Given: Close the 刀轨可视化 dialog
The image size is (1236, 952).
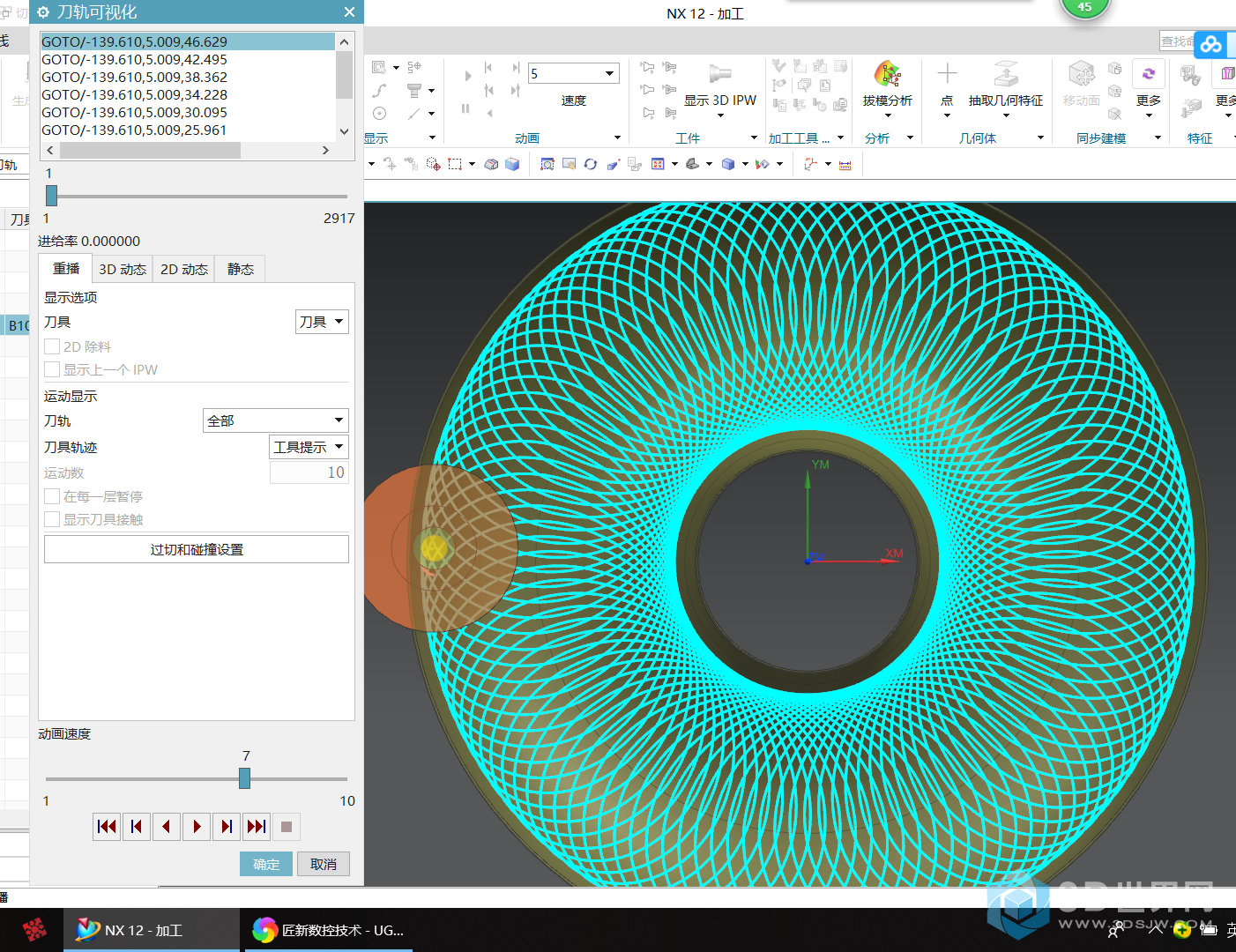Looking at the screenshot, I should point(349,12).
